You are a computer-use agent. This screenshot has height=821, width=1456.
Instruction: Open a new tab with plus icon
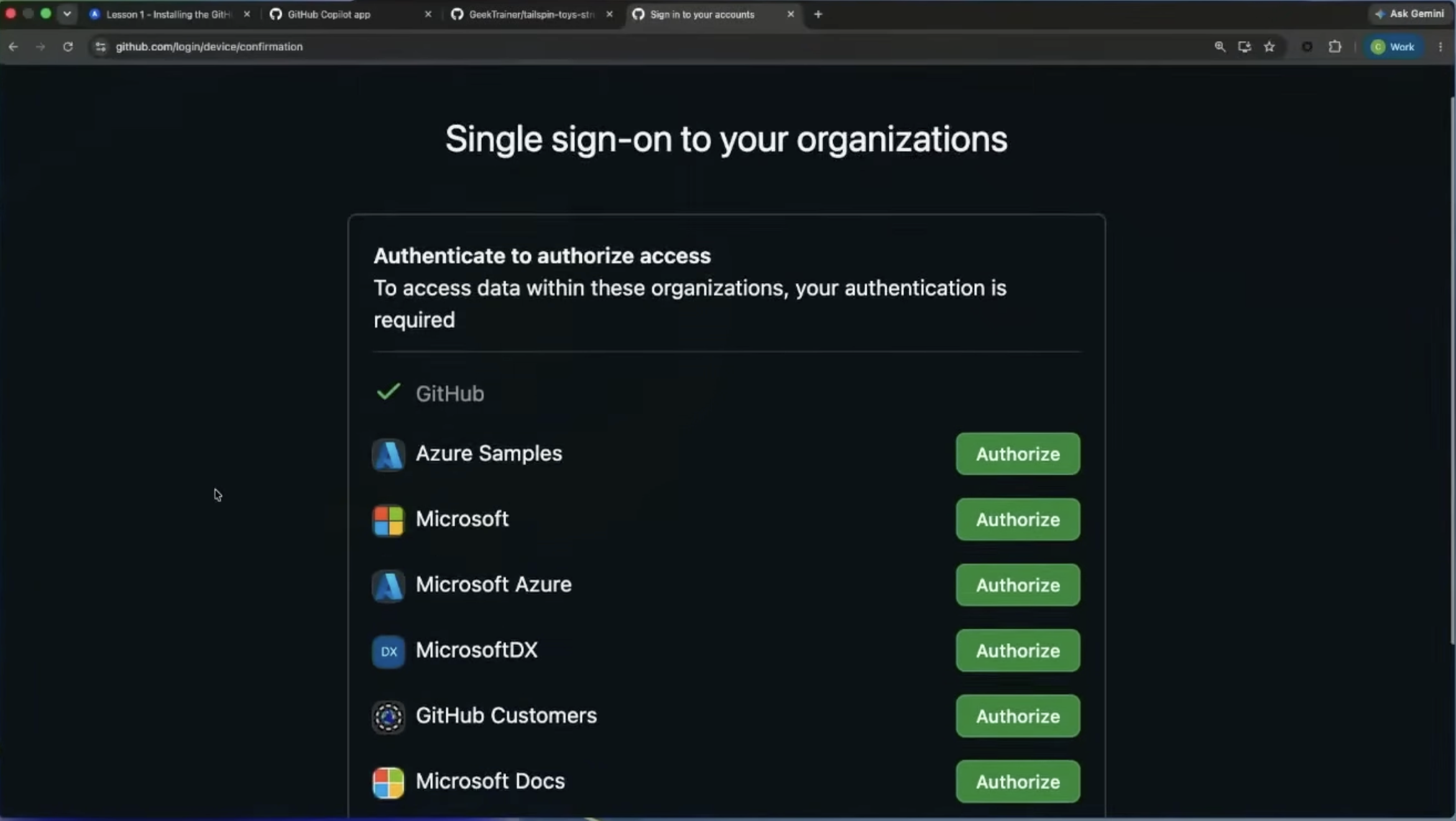point(818,14)
